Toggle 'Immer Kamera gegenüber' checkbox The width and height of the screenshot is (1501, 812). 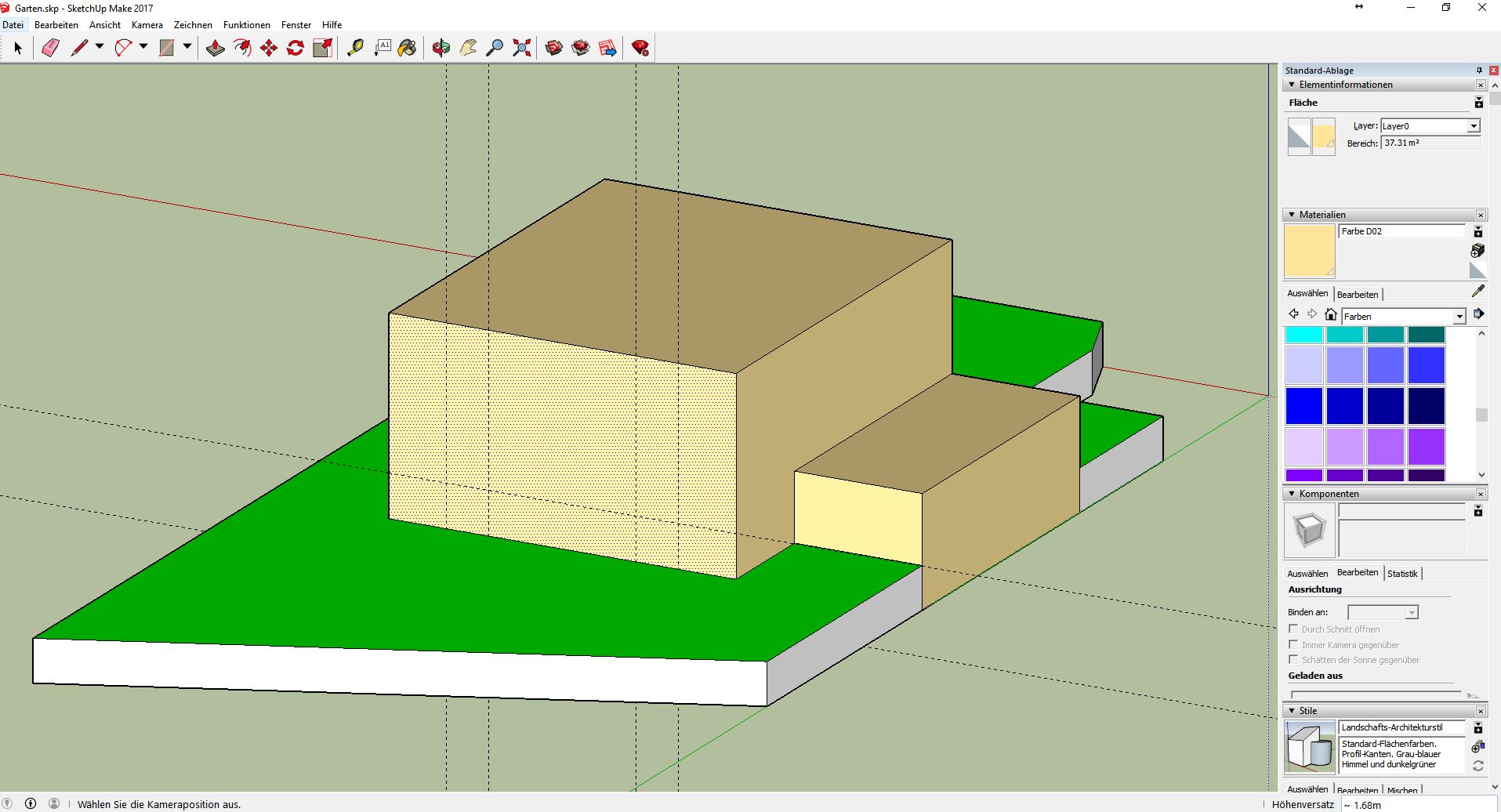(x=1293, y=644)
